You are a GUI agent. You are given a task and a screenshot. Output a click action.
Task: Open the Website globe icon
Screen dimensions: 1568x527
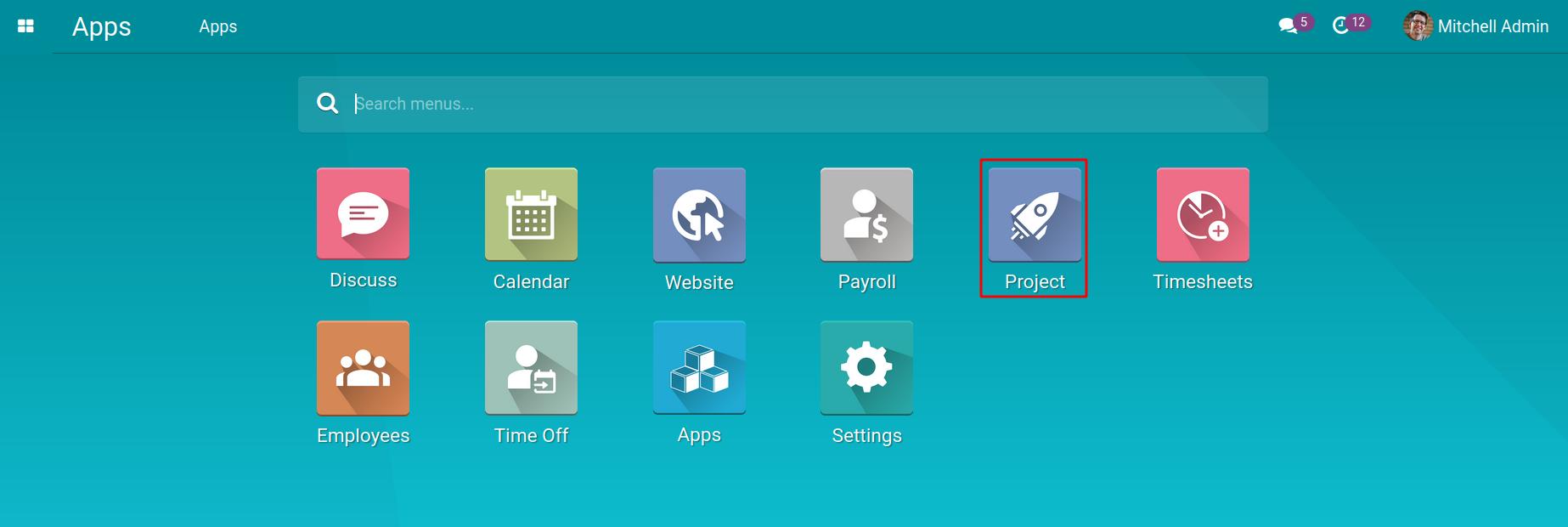pos(699,215)
